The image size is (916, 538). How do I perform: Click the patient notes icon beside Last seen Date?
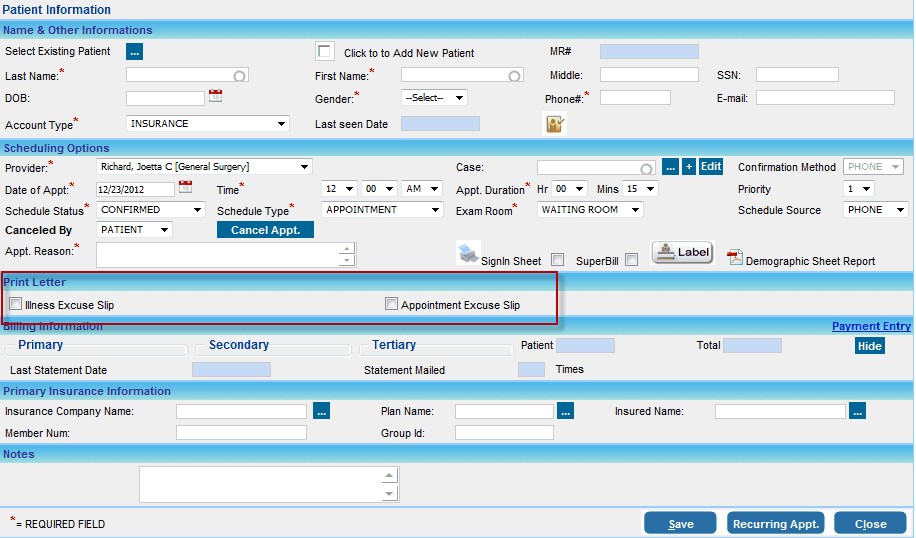pyautogui.click(x=555, y=124)
